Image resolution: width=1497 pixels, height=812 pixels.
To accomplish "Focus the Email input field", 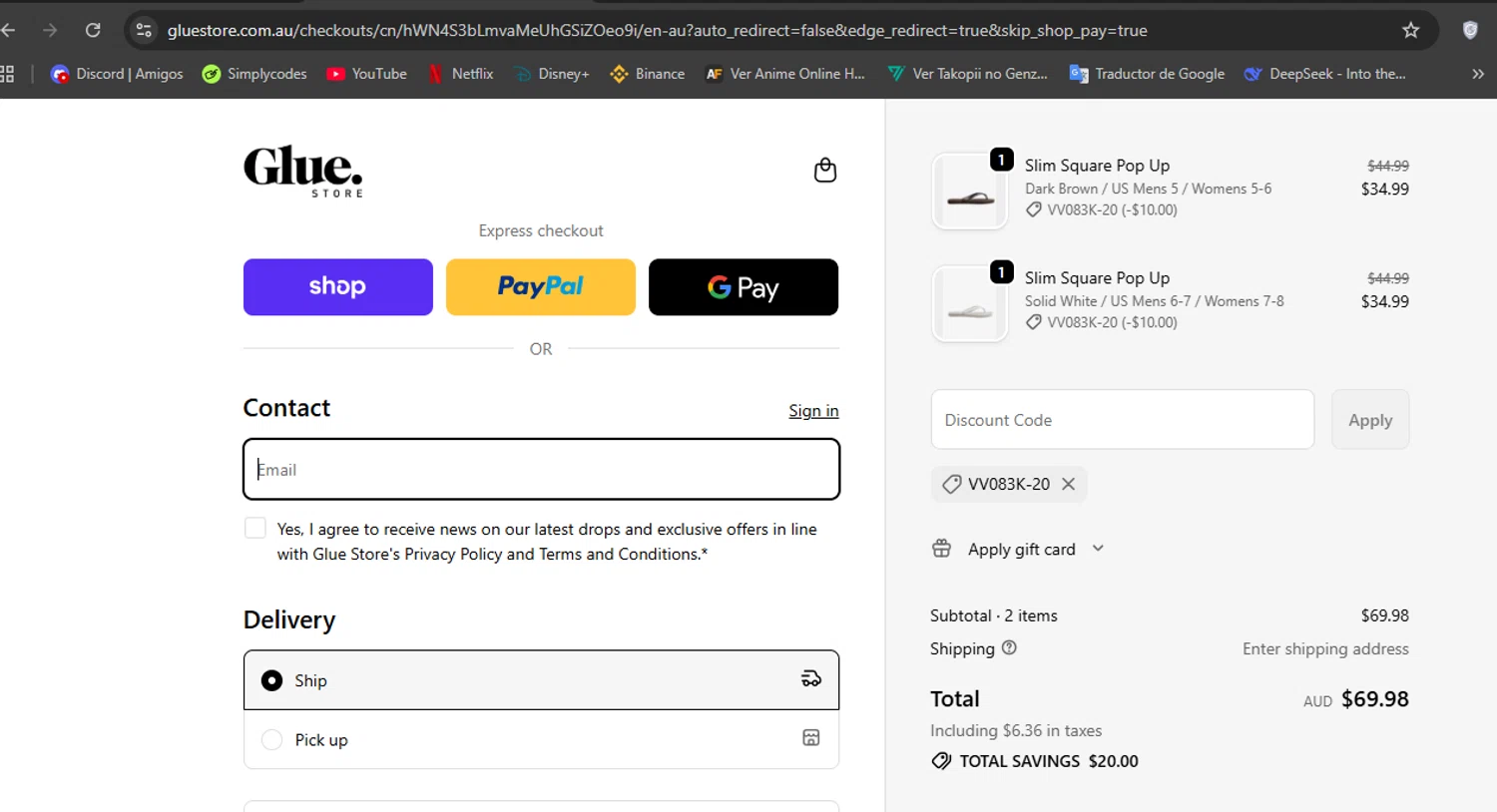I will (541, 469).
